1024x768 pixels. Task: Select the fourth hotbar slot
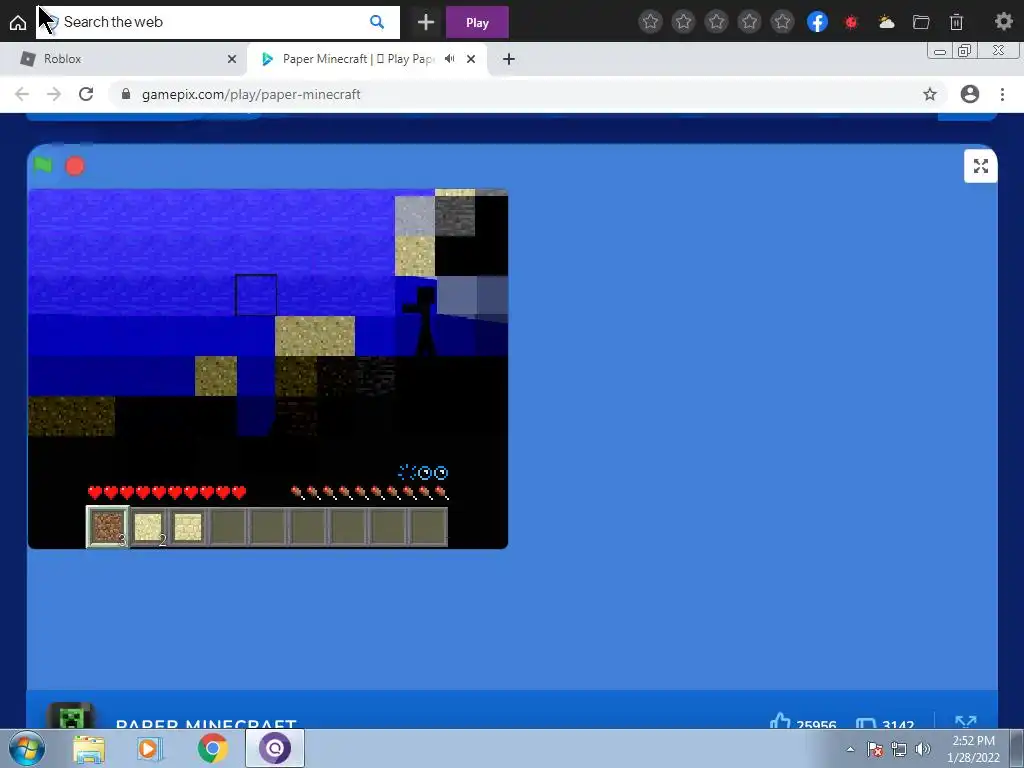[228, 526]
